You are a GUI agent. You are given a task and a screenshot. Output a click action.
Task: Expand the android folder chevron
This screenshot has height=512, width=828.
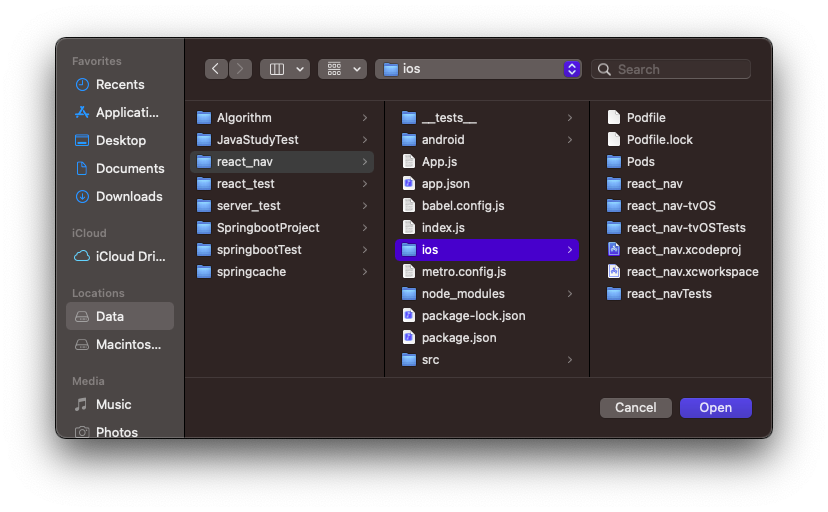tap(570, 140)
